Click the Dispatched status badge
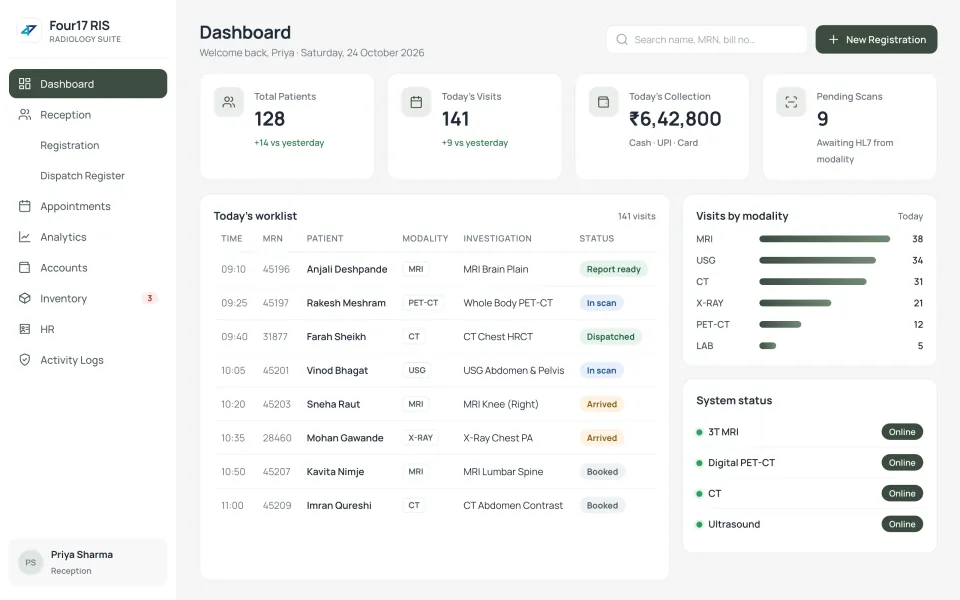 pos(610,337)
